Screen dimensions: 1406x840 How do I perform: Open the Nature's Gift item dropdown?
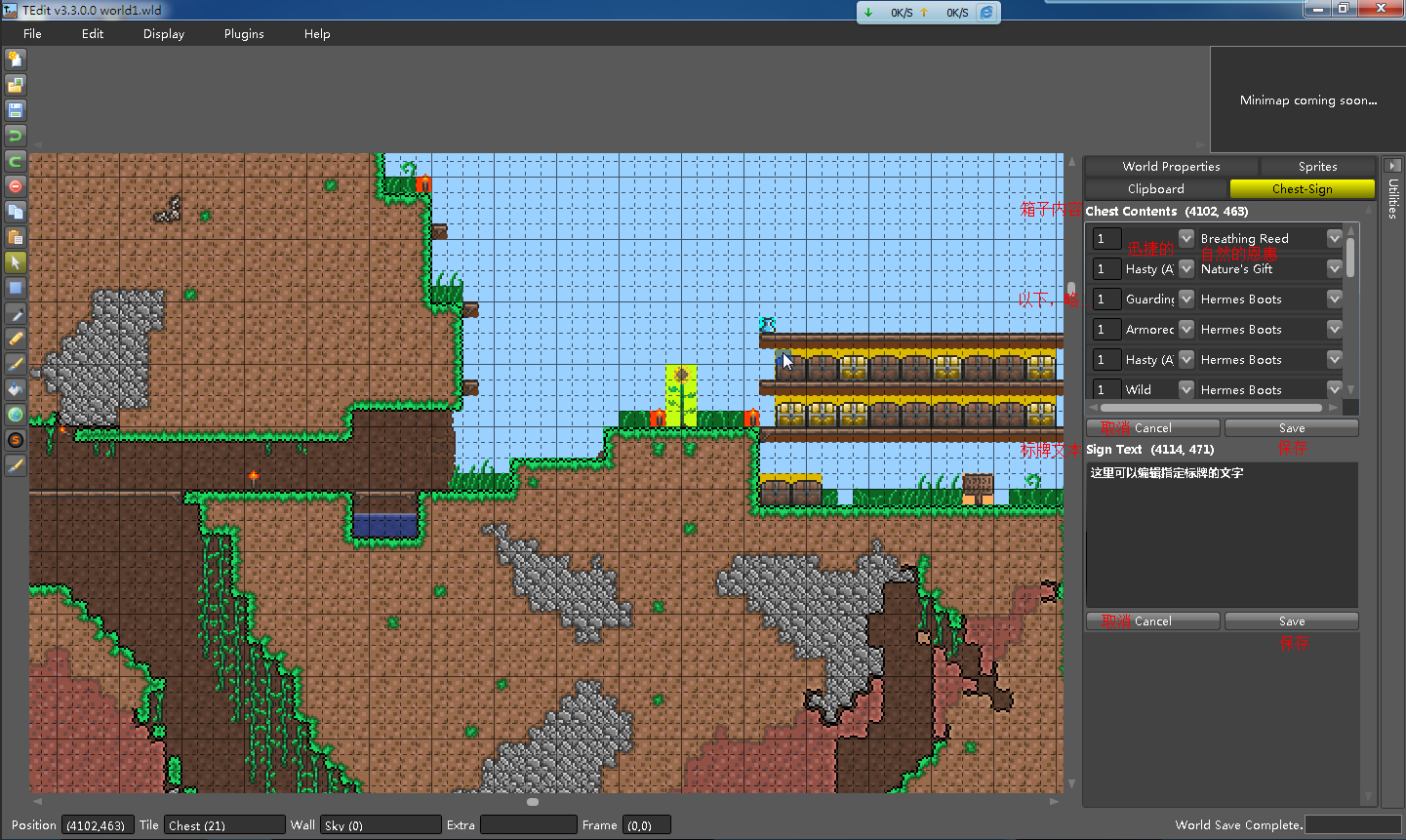tap(1334, 268)
